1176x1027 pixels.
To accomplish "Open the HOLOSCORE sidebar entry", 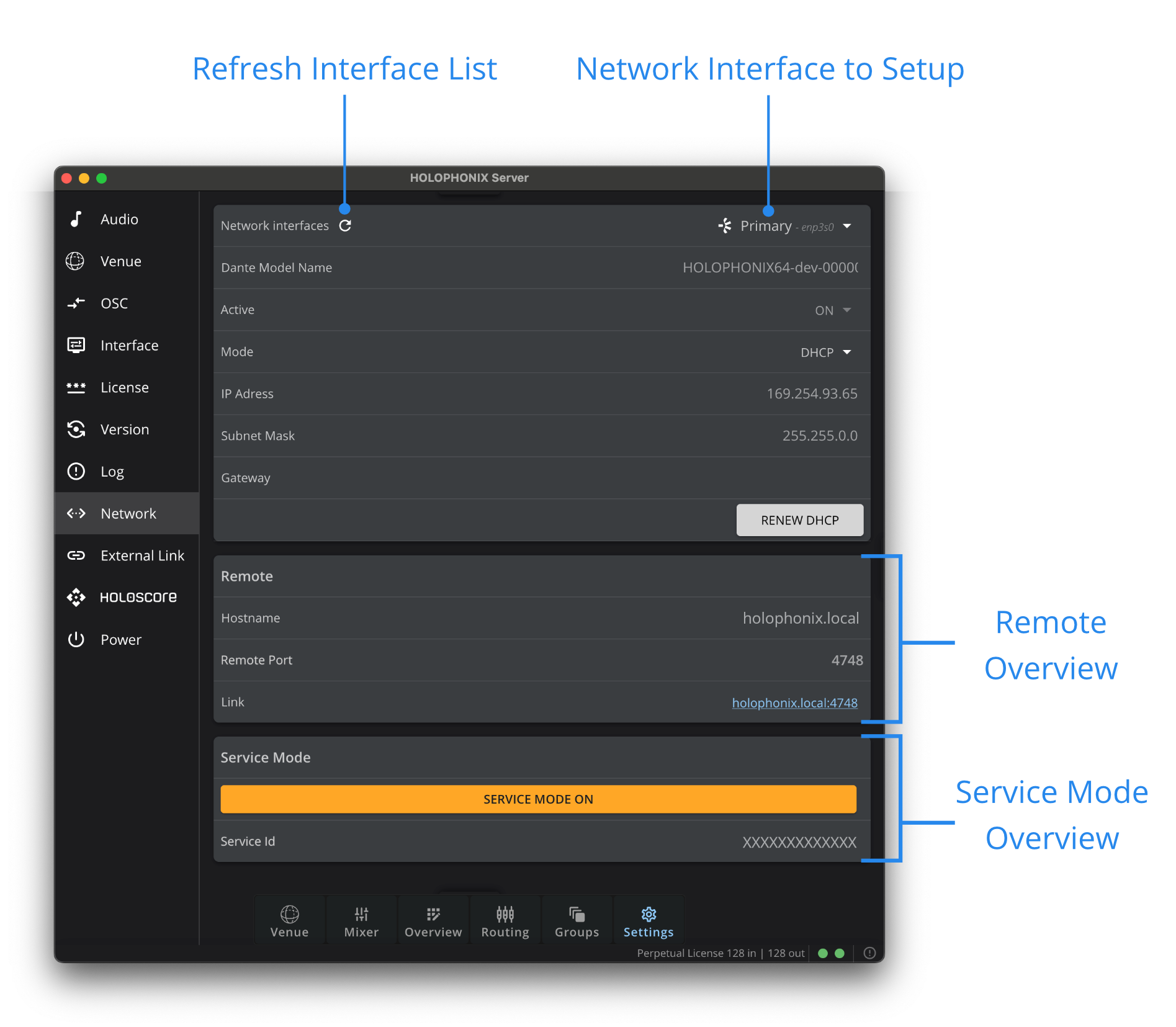I will coord(138,598).
